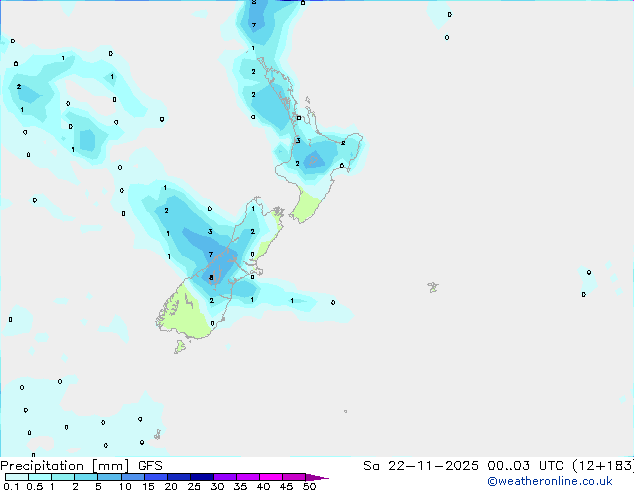Click legend scale label '30'

(217, 486)
